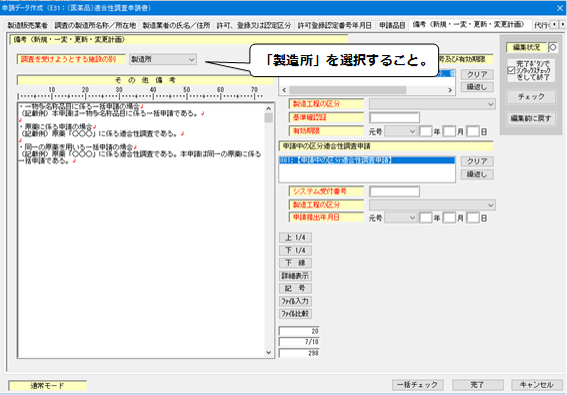
Task: Switch to 調査の製造所名称/所在地 tab
Action: tap(95, 25)
